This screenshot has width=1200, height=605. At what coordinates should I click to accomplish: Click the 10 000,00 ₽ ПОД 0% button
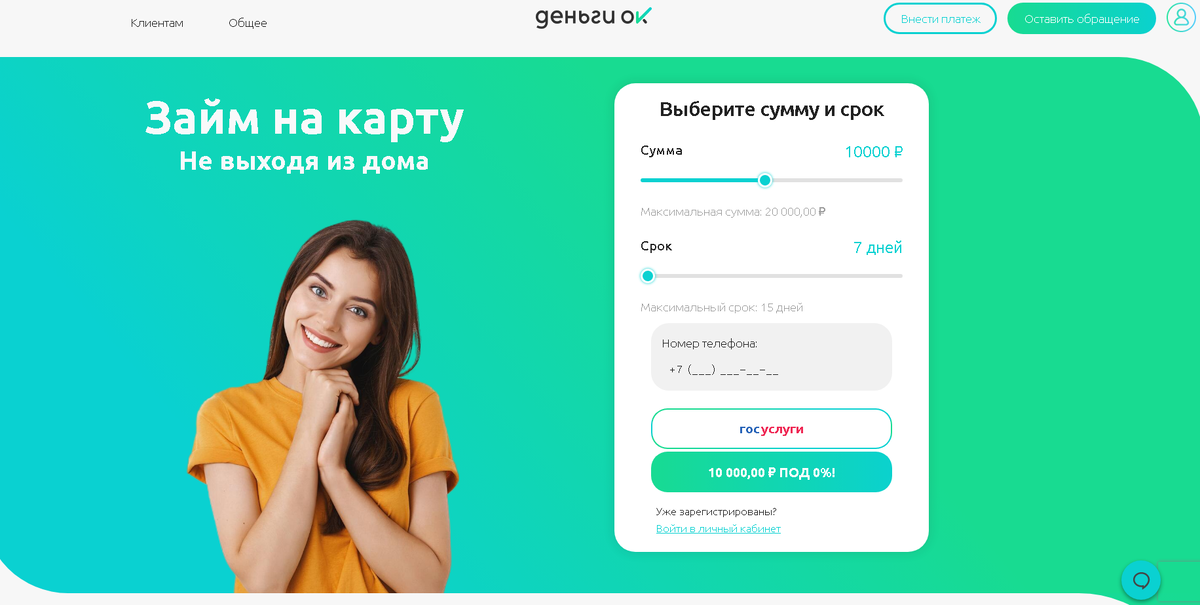pyautogui.click(x=771, y=472)
